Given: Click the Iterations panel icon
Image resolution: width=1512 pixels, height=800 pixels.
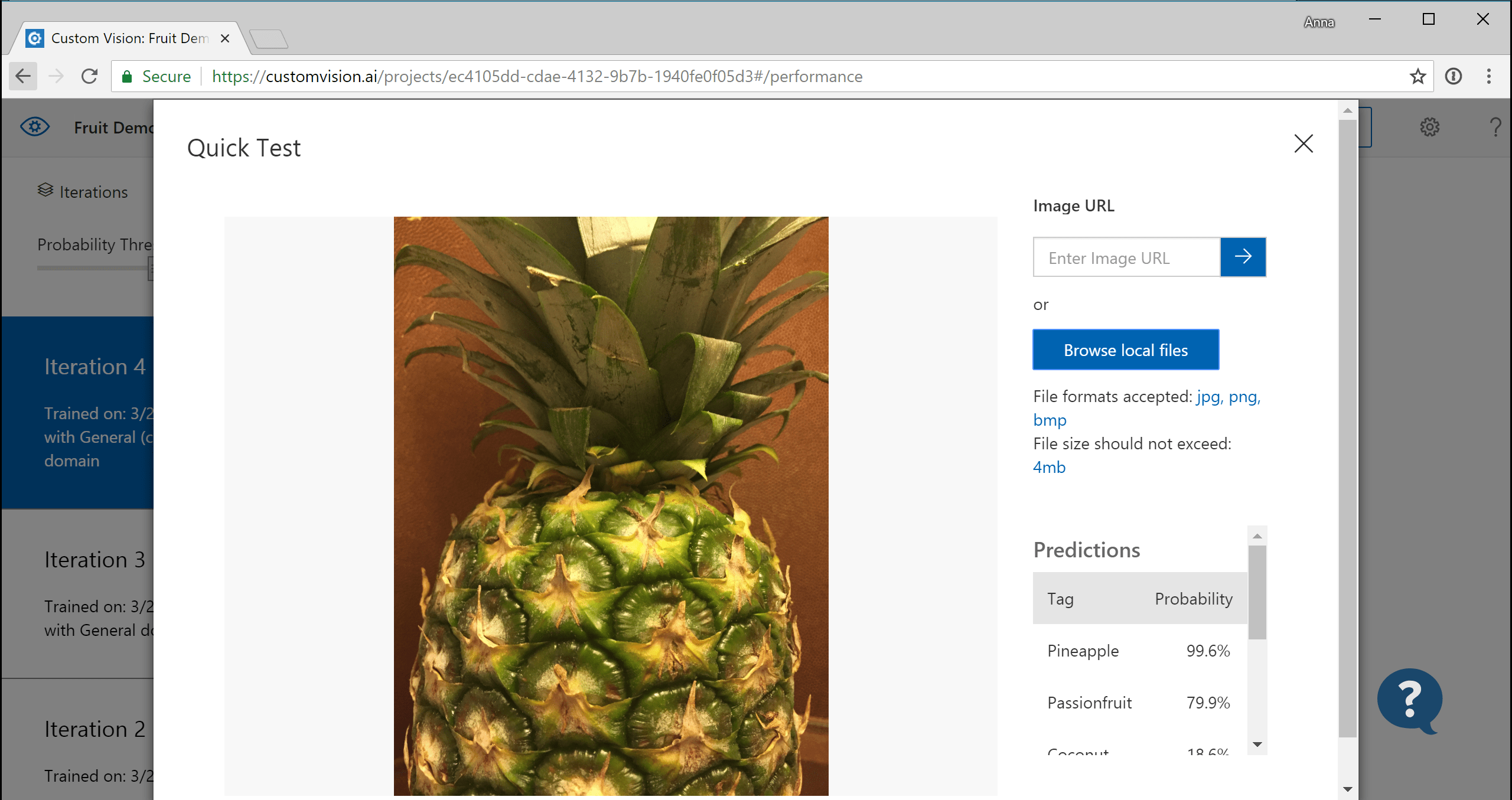Looking at the screenshot, I should (x=45, y=191).
